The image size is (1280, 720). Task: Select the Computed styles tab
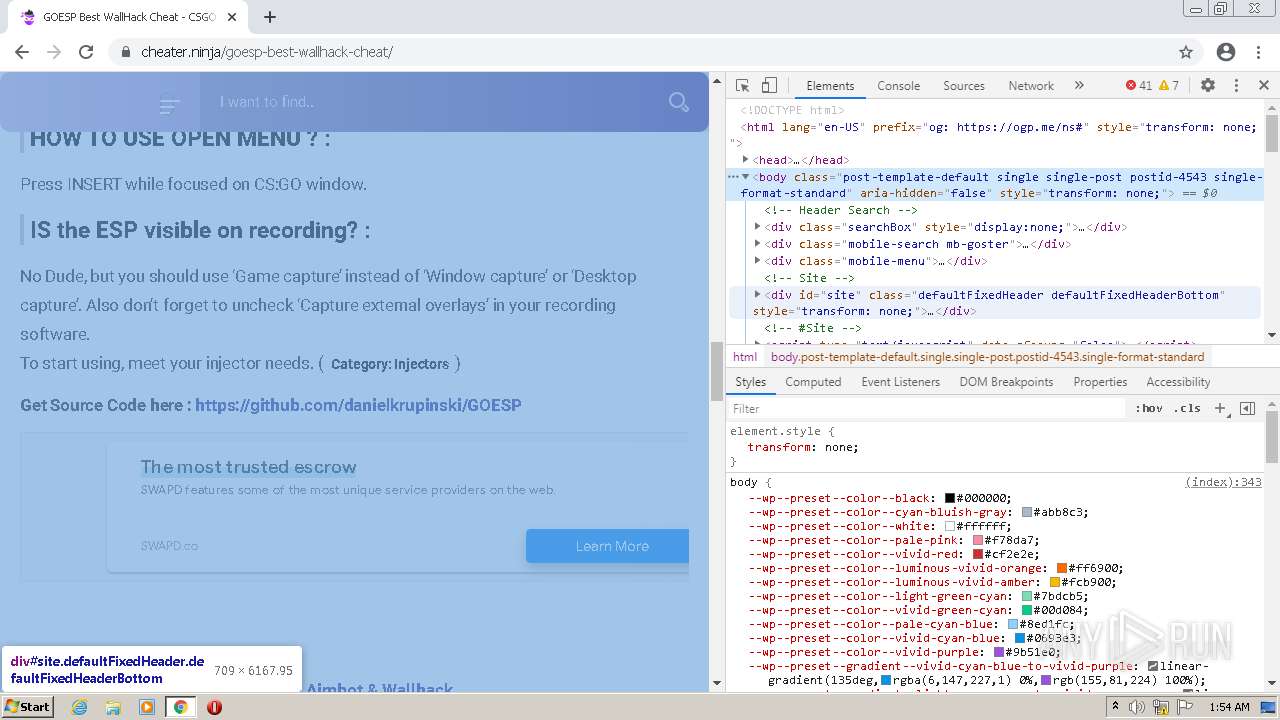[x=813, y=382]
